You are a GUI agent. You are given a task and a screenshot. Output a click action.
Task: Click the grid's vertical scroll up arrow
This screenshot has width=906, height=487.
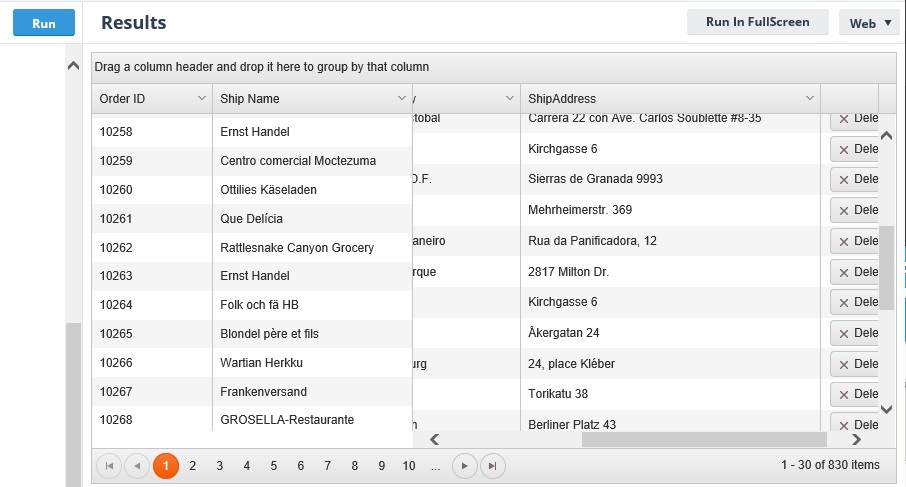point(886,137)
